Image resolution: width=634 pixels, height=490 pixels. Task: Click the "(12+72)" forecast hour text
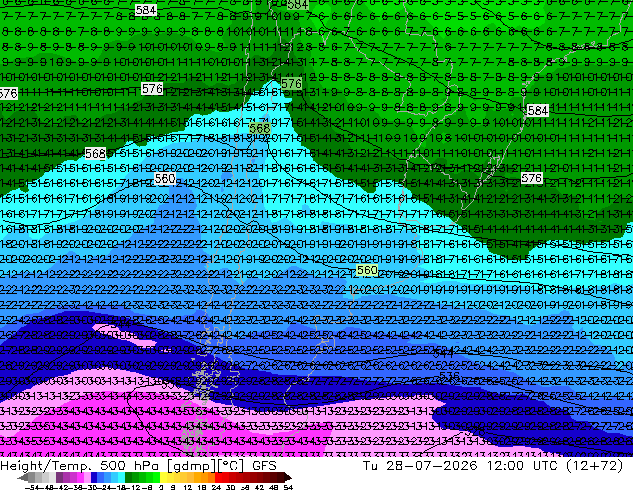click(594, 466)
